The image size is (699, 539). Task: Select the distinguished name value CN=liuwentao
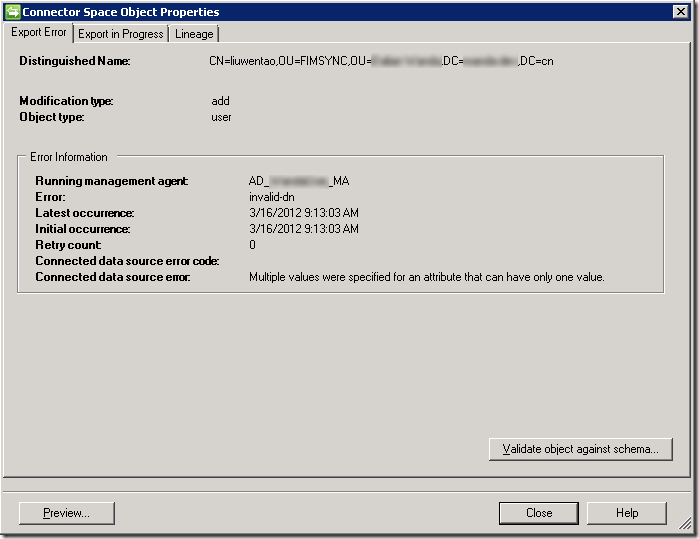coord(381,61)
